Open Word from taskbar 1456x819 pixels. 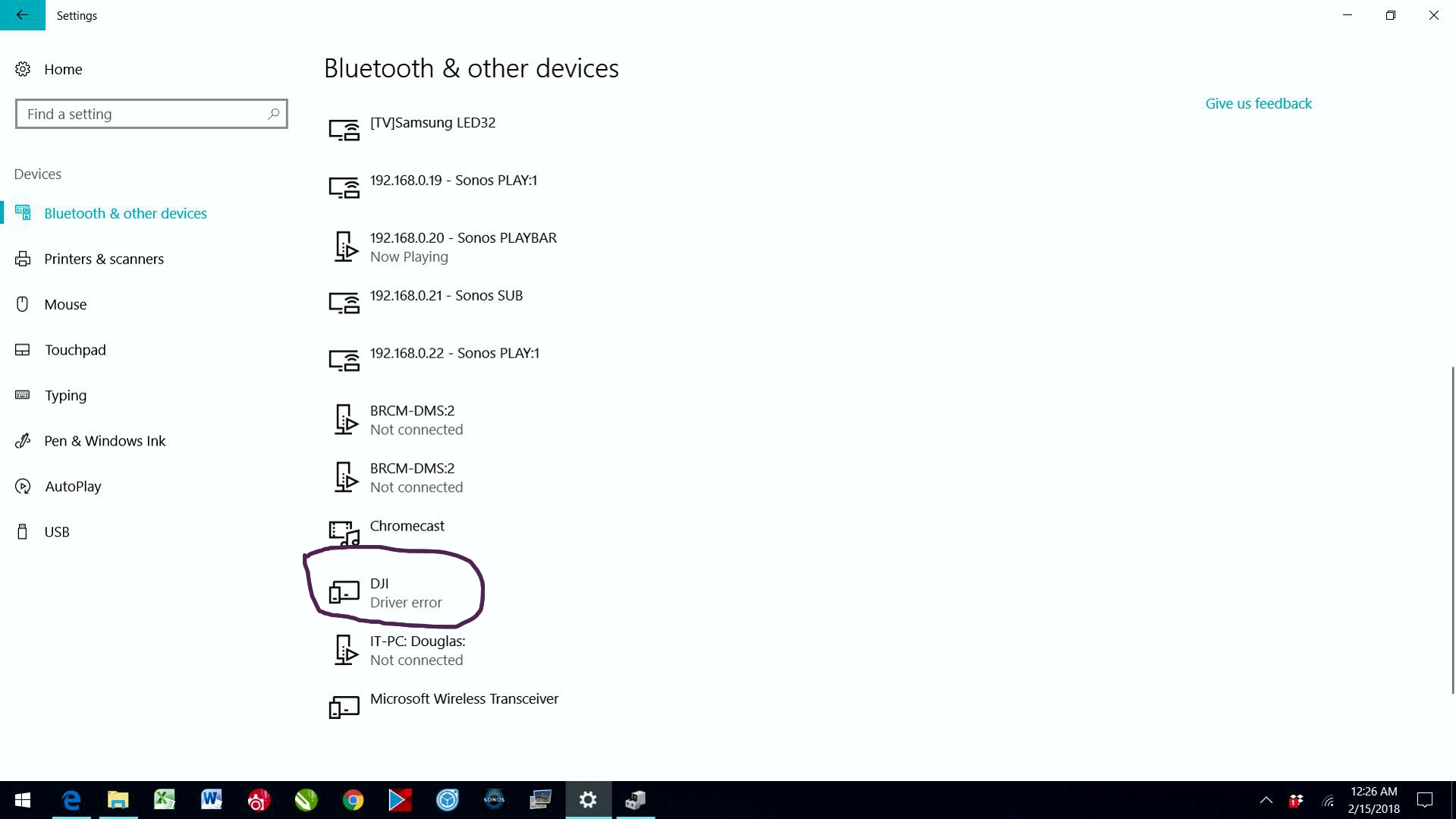tap(212, 800)
